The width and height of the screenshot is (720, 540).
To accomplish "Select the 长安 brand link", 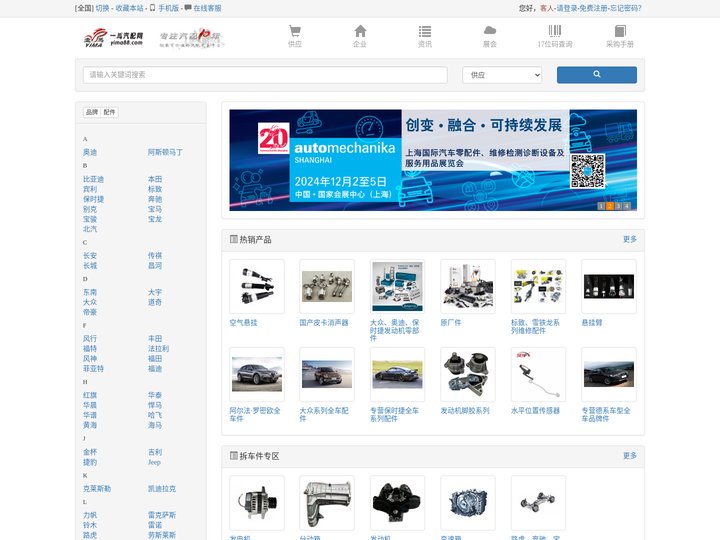I will click(x=90, y=256).
